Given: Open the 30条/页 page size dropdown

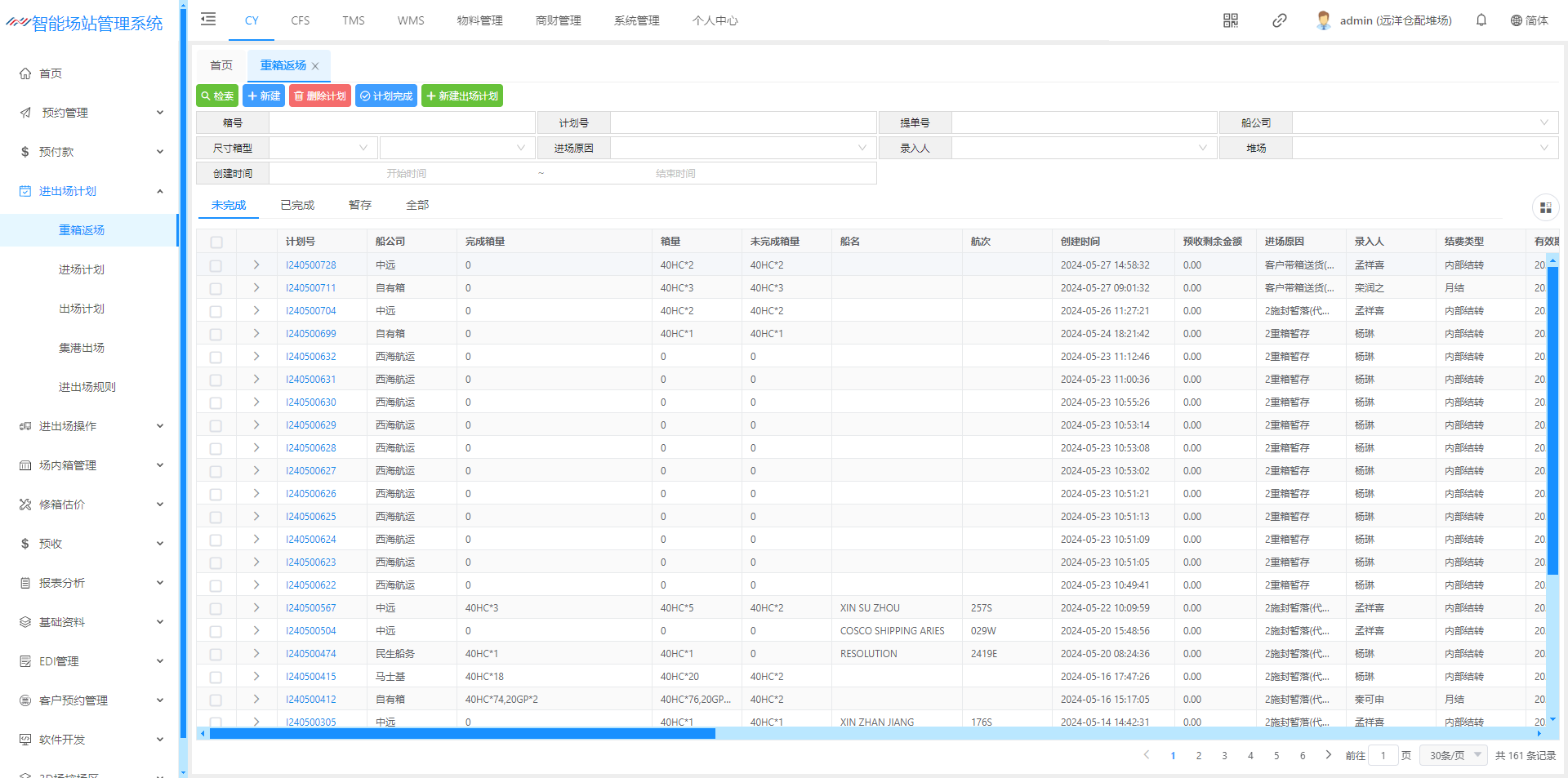Looking at the screenshot, I should click(x=1454, y=755).
